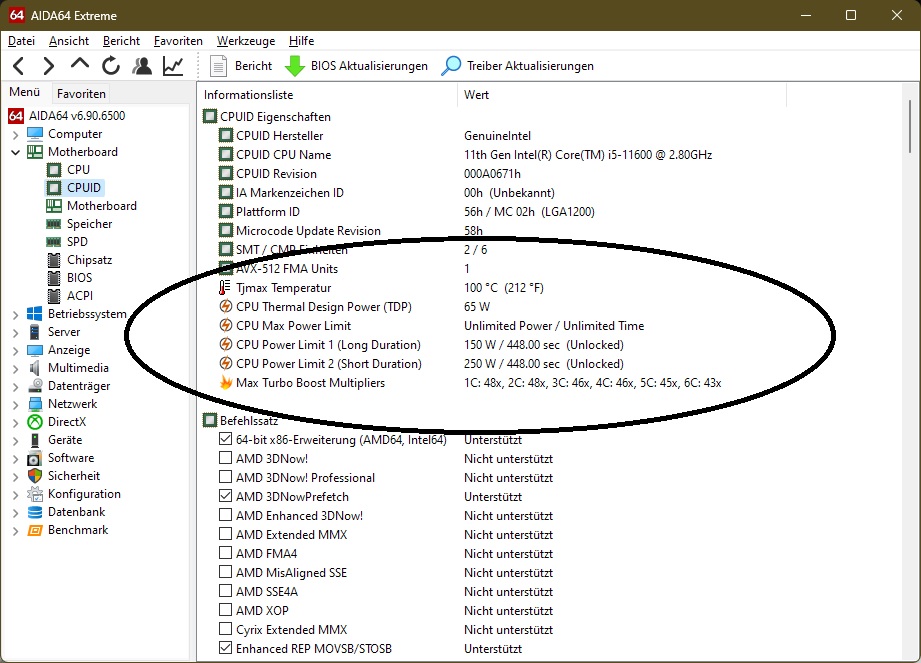This screenshot has height=663, width=921.
Task: Collapse the Motherboard tree node
Action: click(x=15, y=152)
